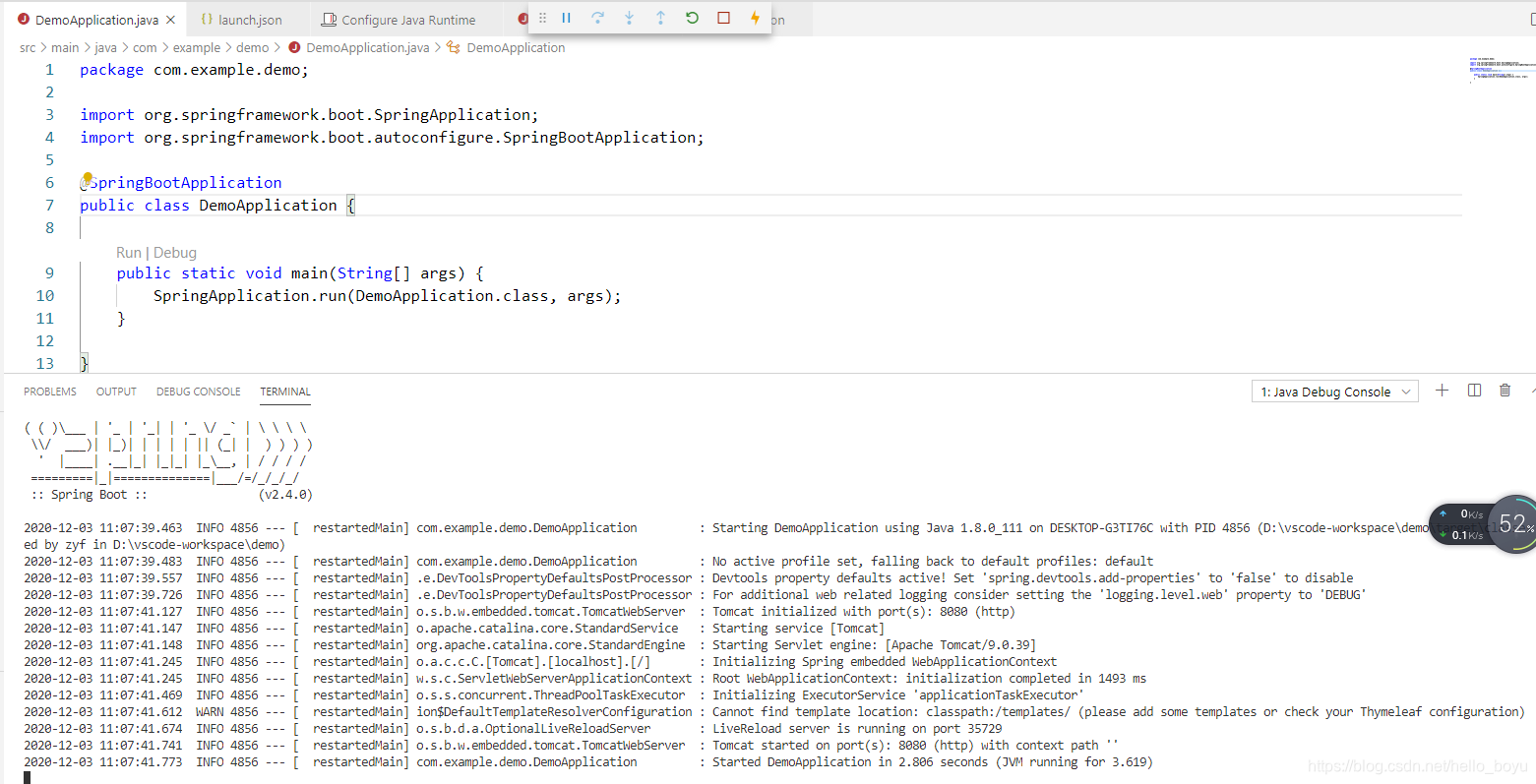This screenshot has width=1536, height=784.
Task: Open the DEBUG CONSOLE panel tab
Action: [199, 392]
